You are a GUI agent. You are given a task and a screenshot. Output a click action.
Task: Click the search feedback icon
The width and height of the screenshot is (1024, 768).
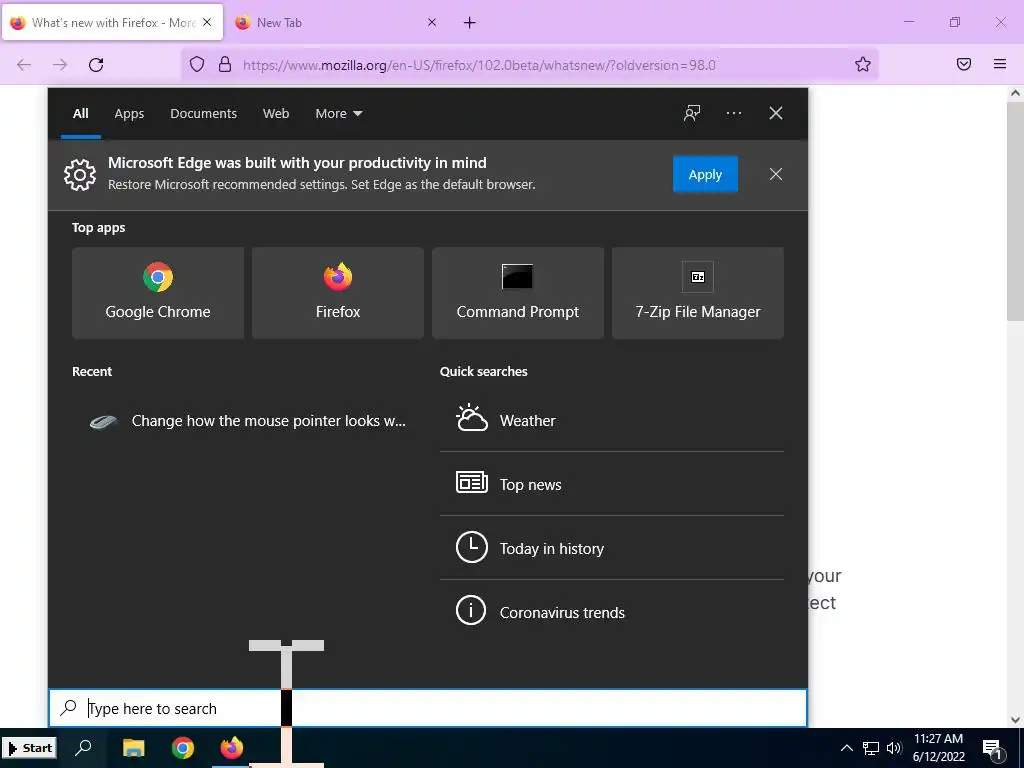pyautogui.click(x=692, y=113)
